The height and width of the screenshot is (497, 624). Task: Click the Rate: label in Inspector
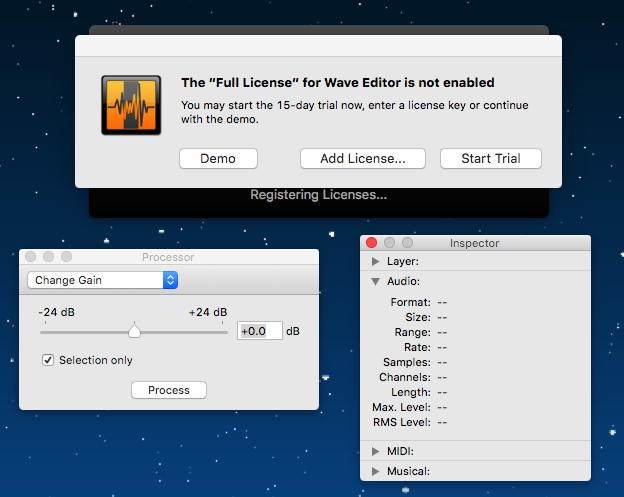(417, 347)
